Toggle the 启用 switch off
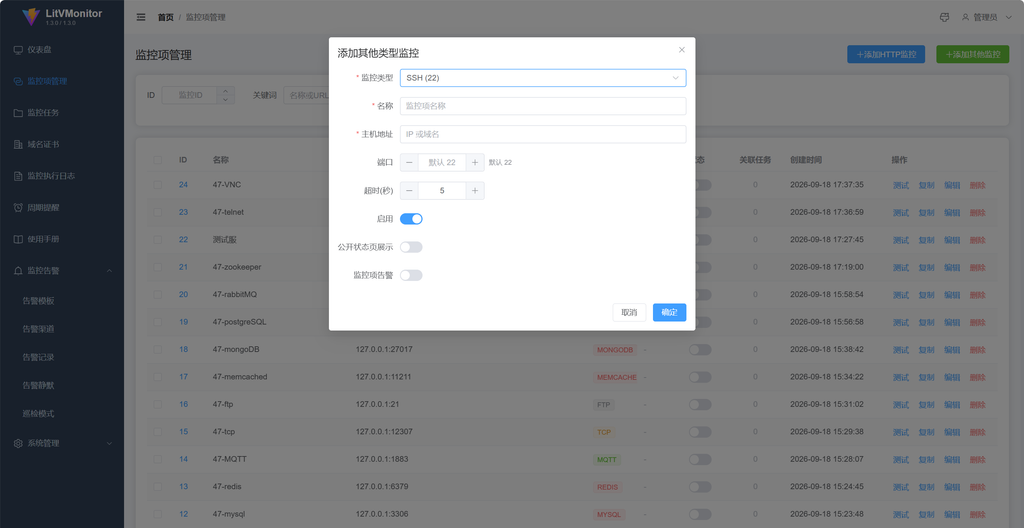The width and height of the screenshot is (1024, 528). click(411, 219)
